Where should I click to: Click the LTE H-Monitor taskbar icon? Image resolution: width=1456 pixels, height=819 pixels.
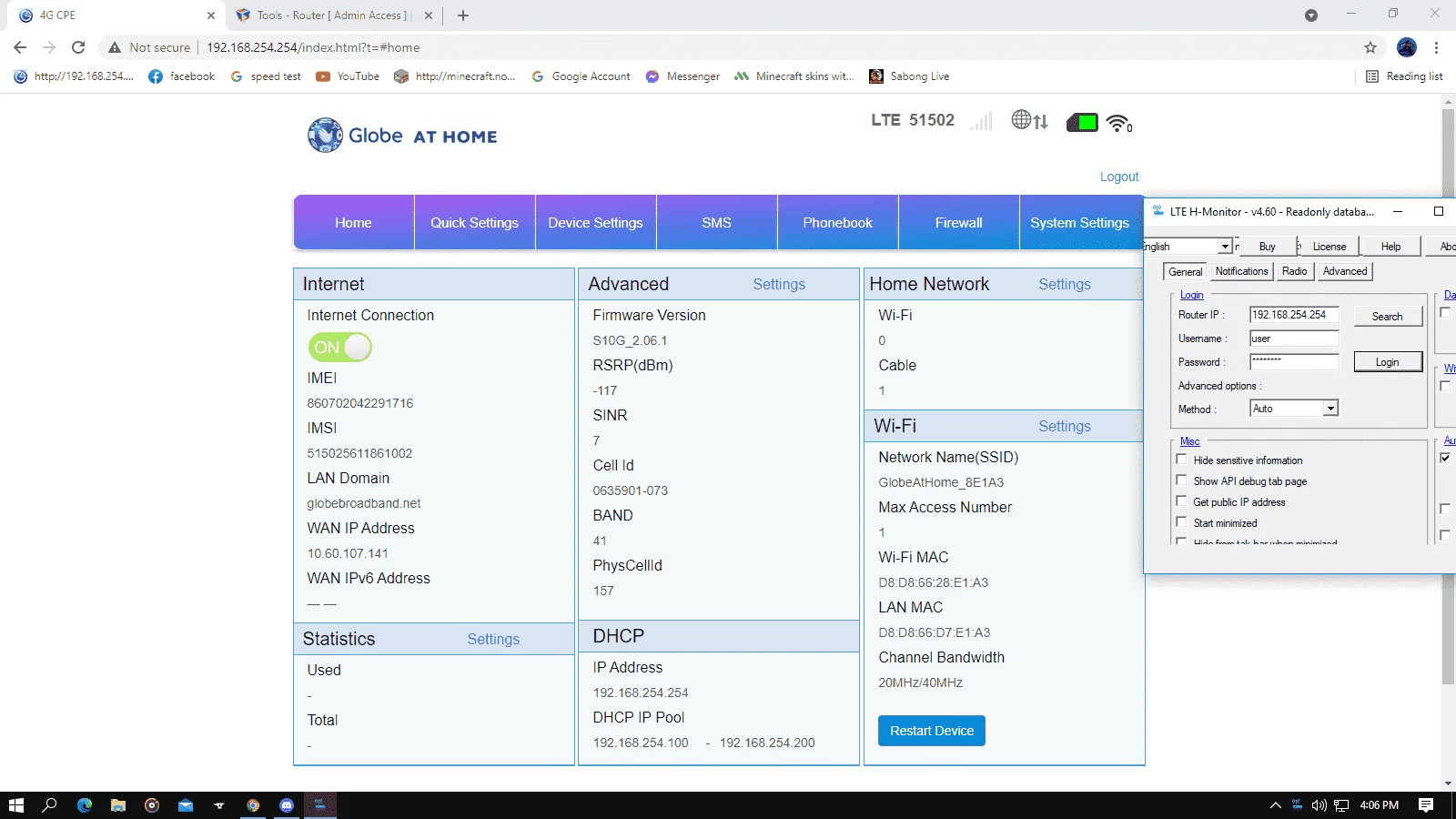[320, 805]
